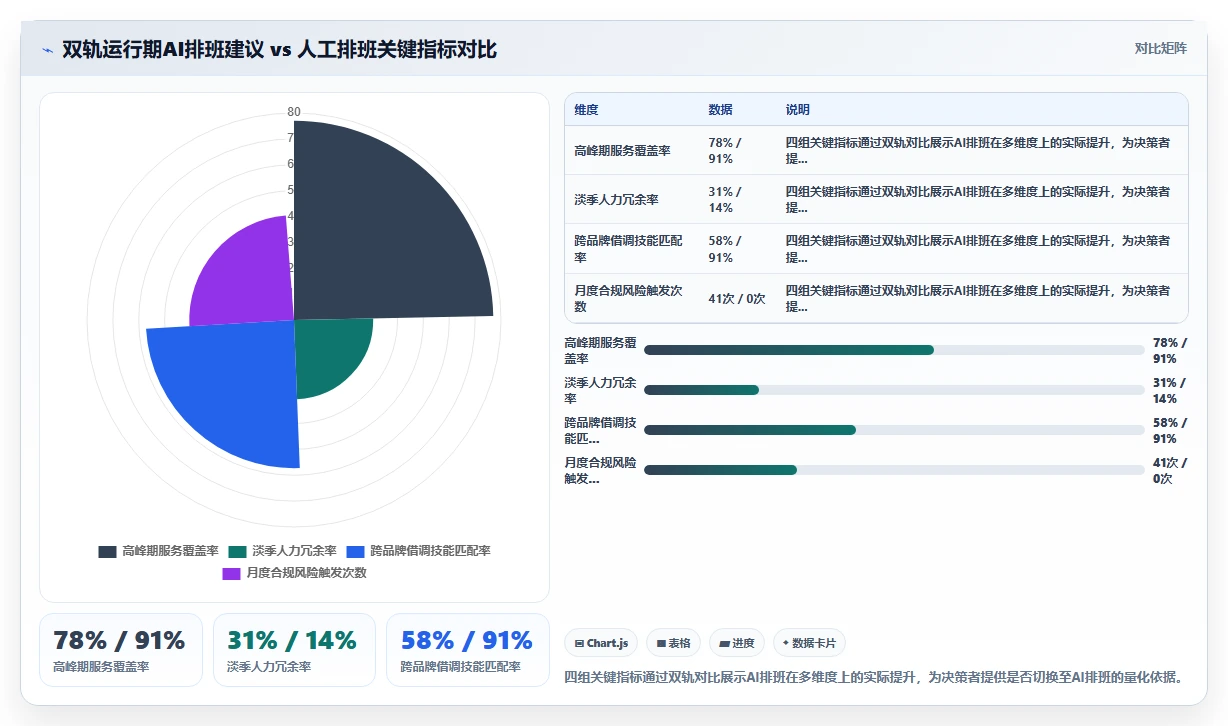This screenshot has height=726, width=1228.
Task: Click the 58% / 91% table value
Action: click(725, 249)
